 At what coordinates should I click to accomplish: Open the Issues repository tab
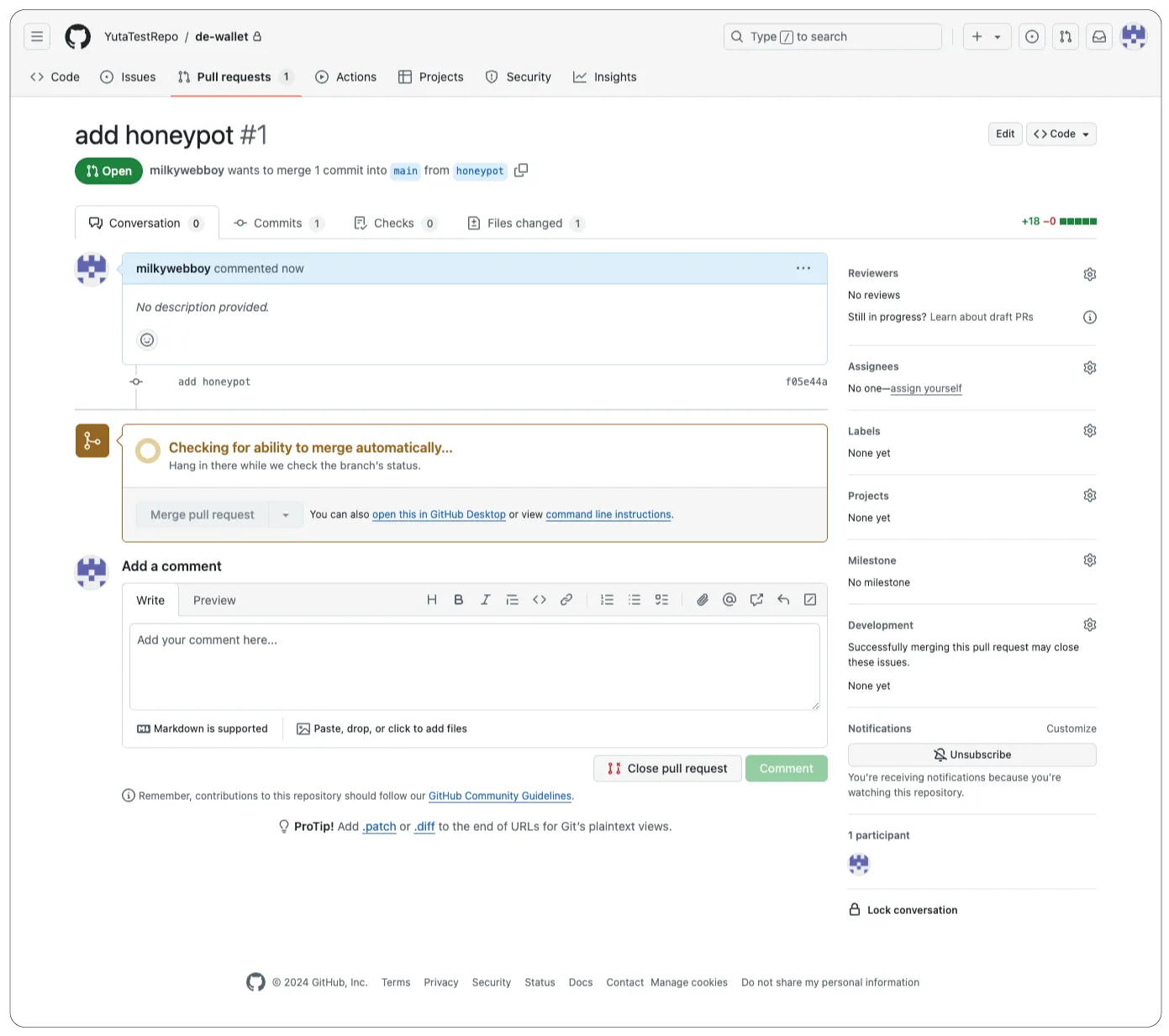point(128,77)
